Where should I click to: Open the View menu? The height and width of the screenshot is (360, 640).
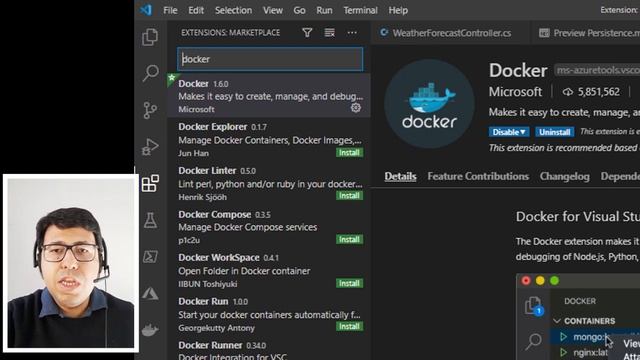coord(273,10)
